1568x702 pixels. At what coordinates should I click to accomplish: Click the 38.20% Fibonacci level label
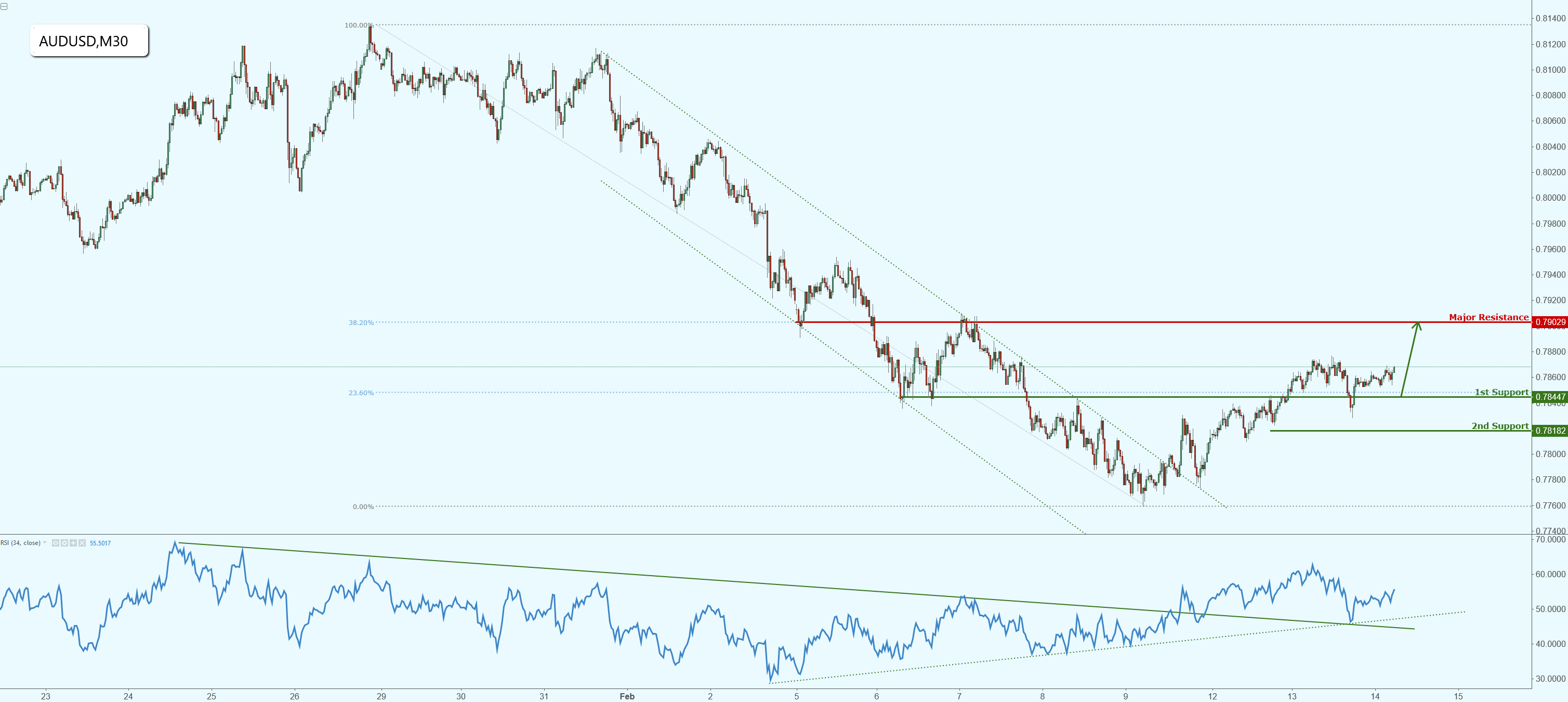click(361, 323)
